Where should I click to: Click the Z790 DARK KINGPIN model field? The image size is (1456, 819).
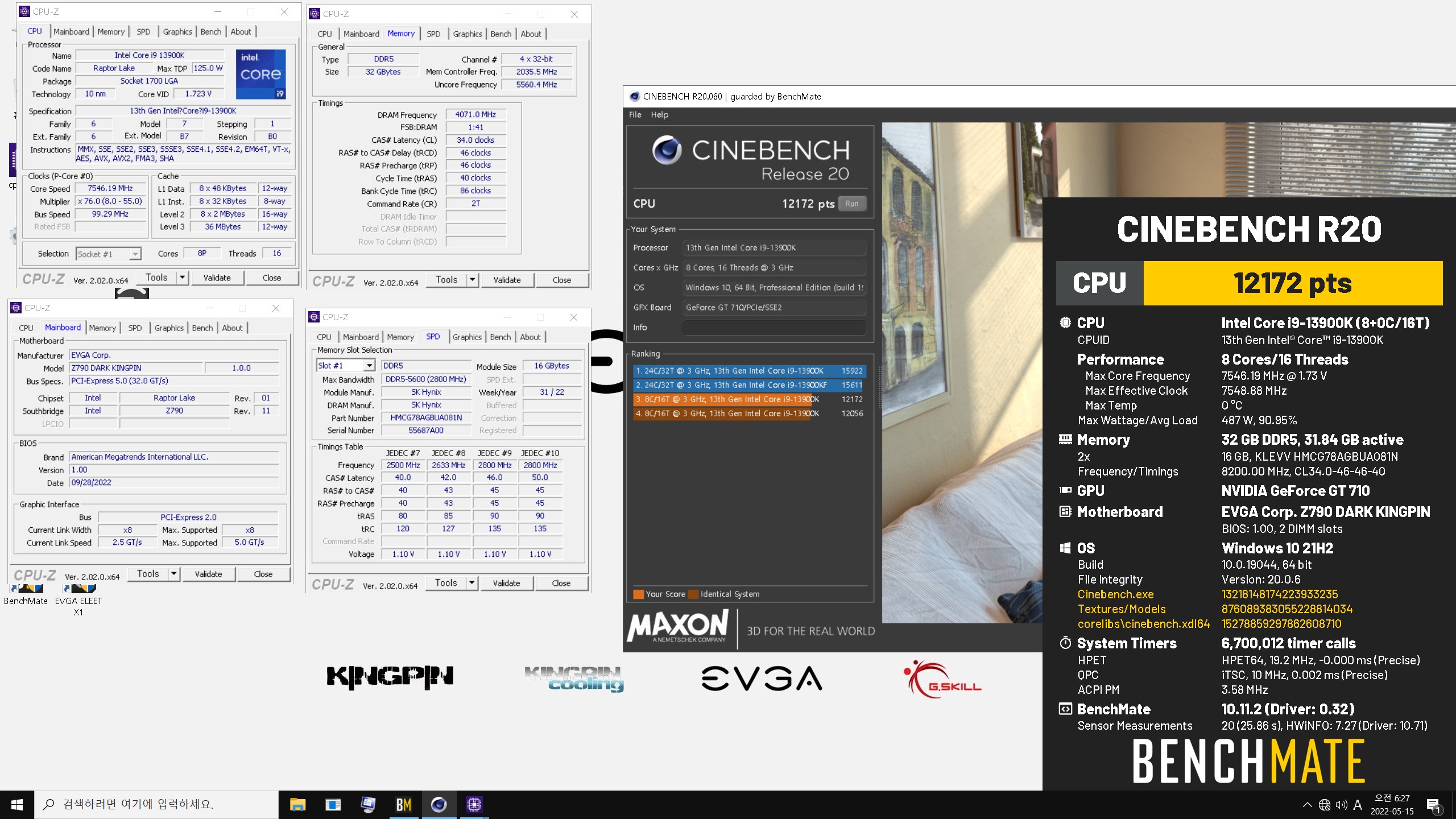(x=135, y=368)
